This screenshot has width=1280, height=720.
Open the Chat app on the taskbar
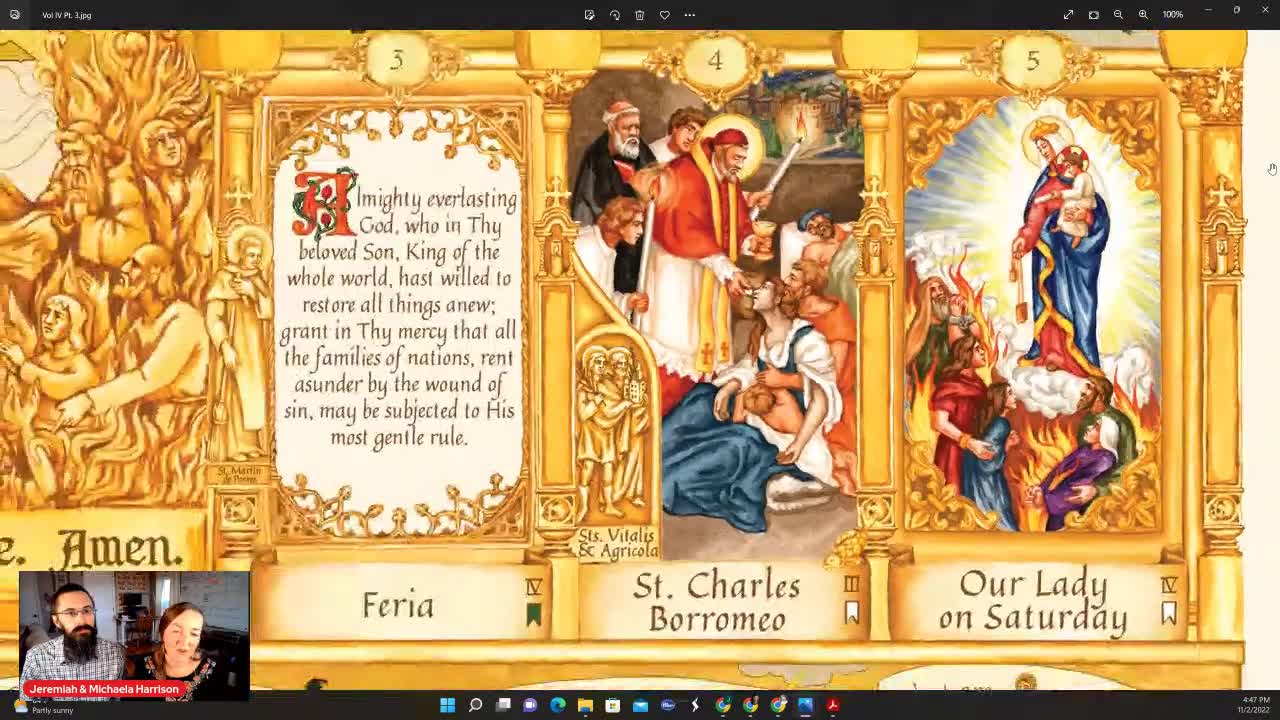point(530,705)
